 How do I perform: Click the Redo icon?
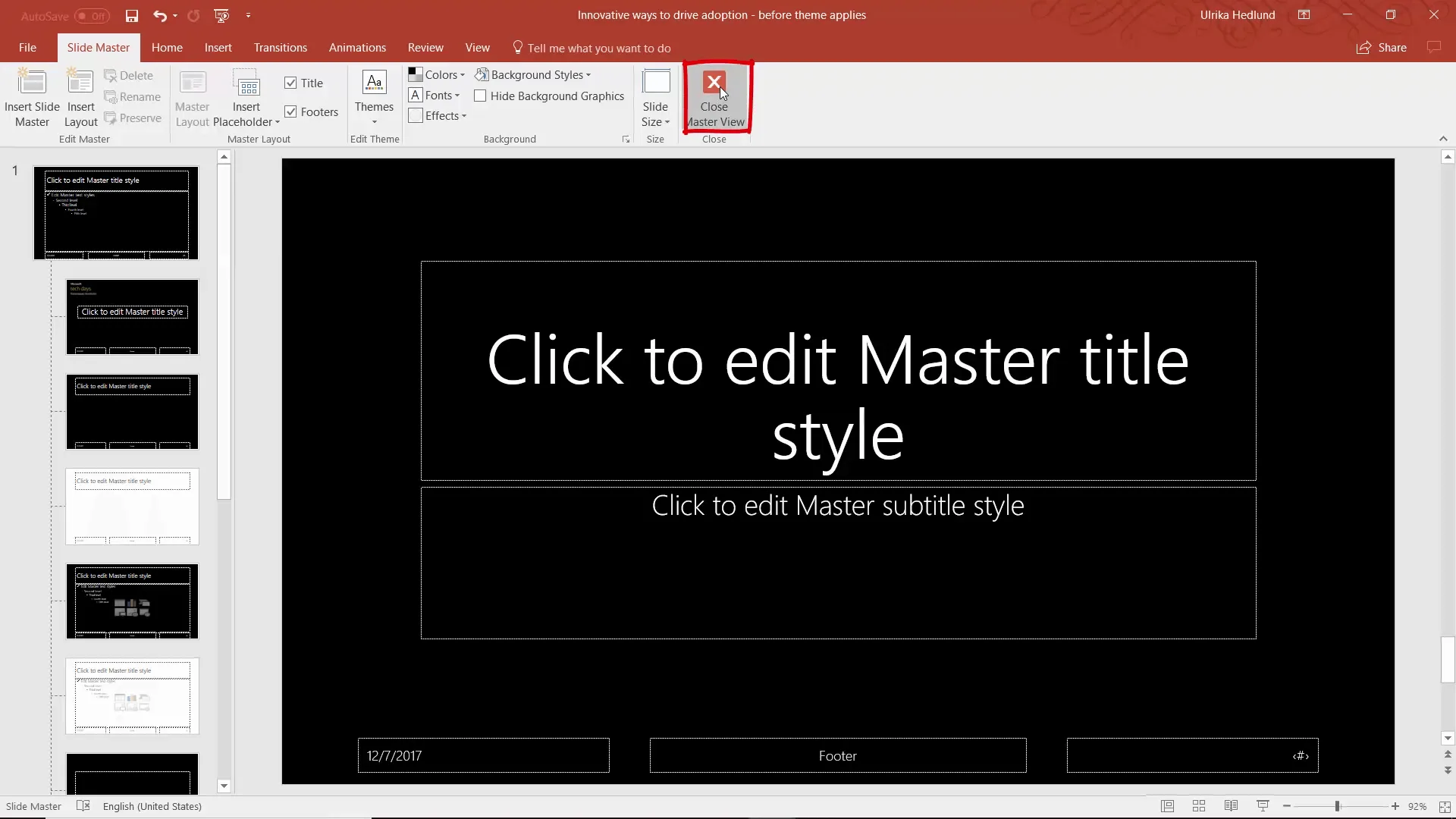click(193, 15)
